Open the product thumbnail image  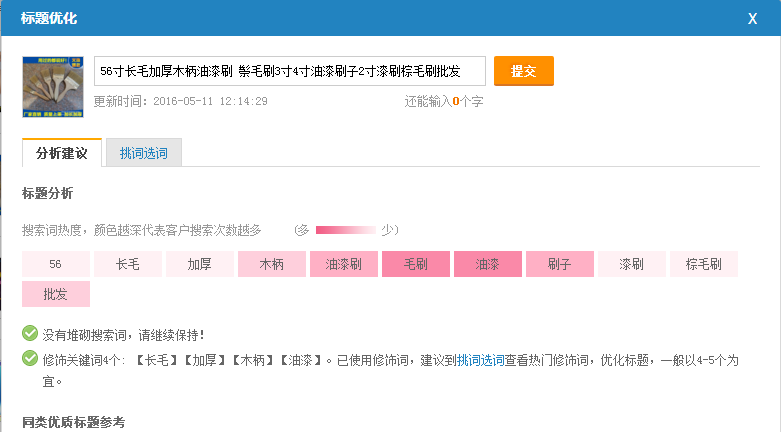point(52,86)
